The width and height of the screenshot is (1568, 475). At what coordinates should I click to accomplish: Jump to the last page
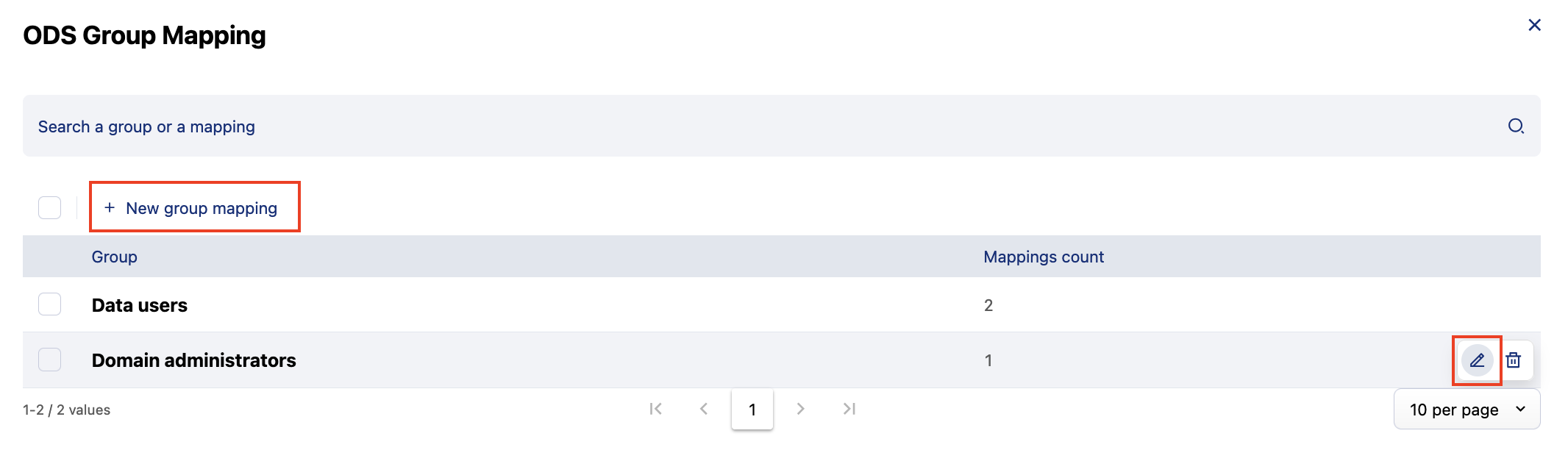(x=849, y=409)
